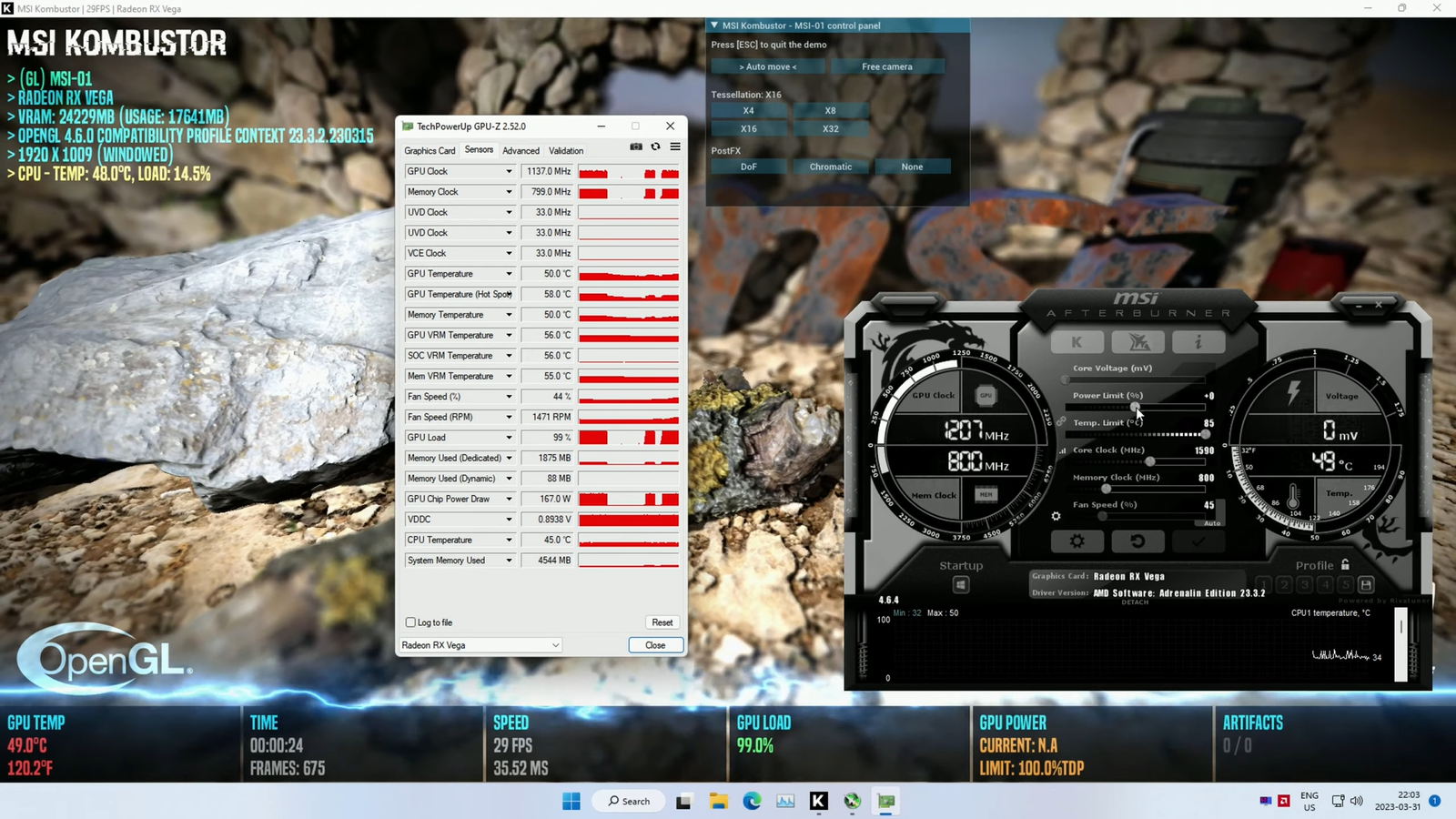Screen dimensions: 1456x819
Task: Adjust the Core Clock slider in Afterburner
Action: (1137, 461)
